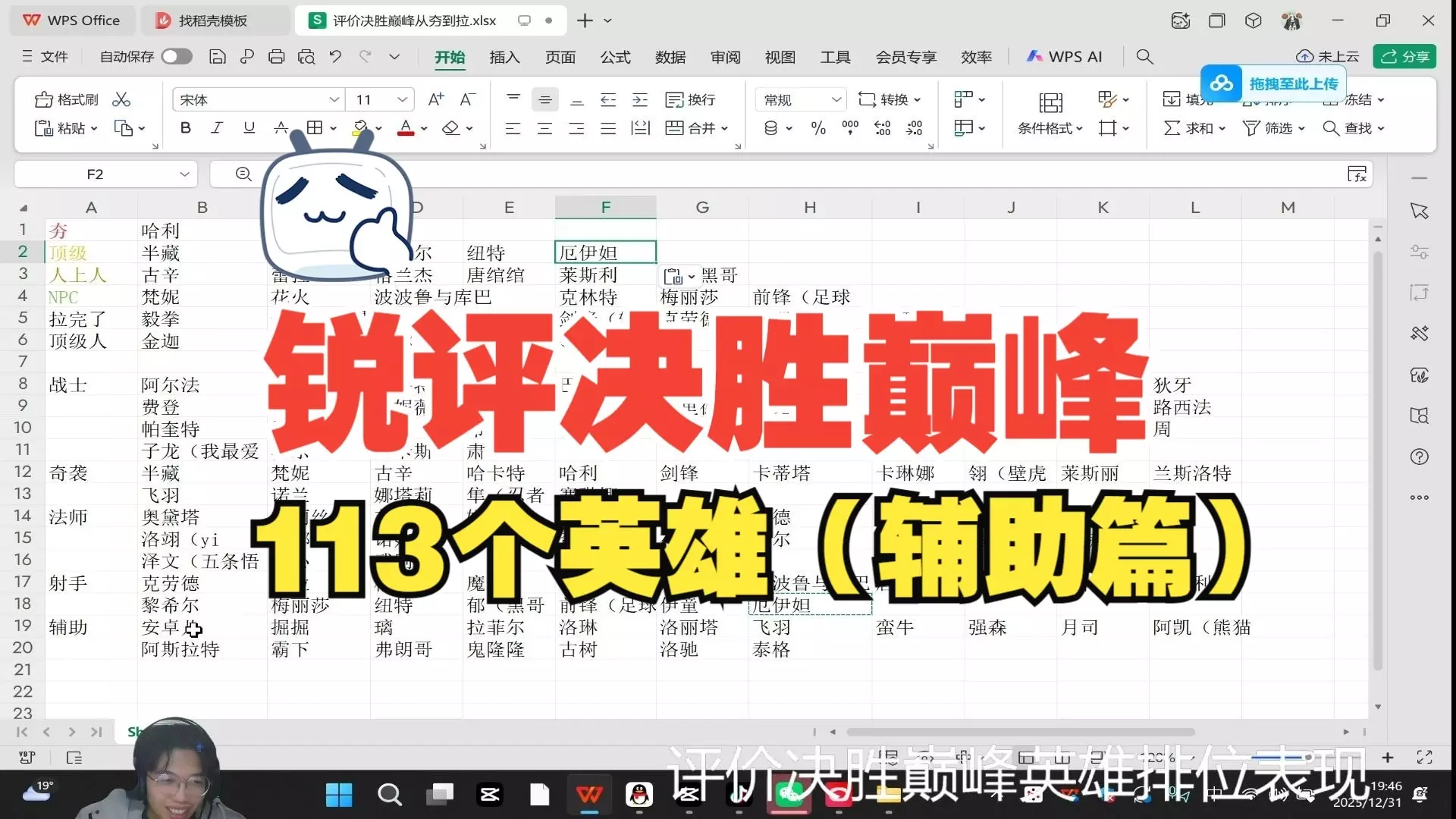Click the Percent style icon

pos(818,128)
